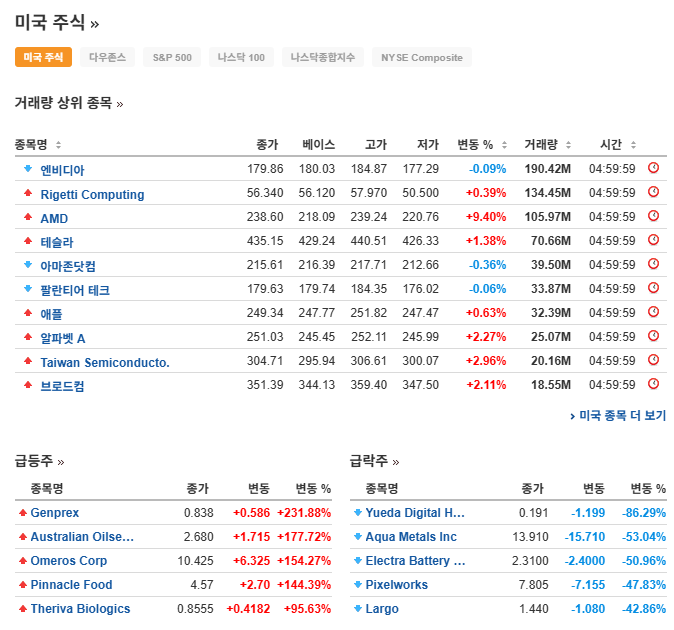Image resolution: width=674 pixels, height=630 pixels.
Task: Open the 알파벳 A stock link
Action: [x=63, y=339]
